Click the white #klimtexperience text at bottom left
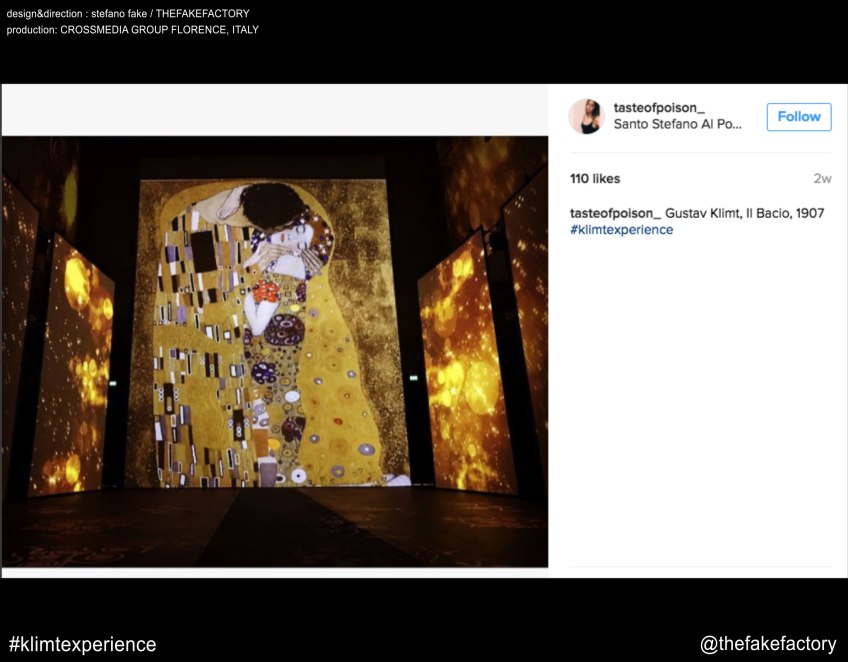848x662 pixels. pos(82,644)
